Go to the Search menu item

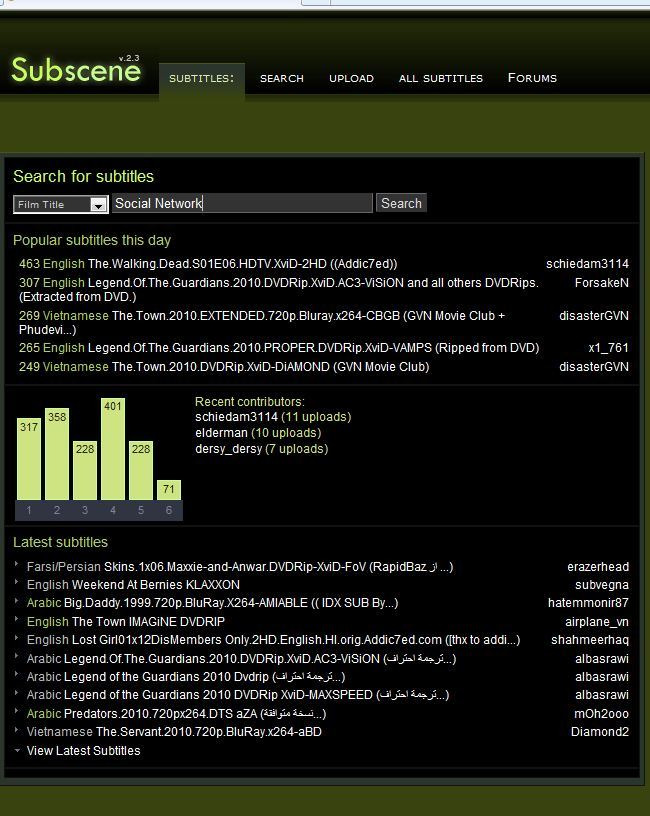click(282, 79)
